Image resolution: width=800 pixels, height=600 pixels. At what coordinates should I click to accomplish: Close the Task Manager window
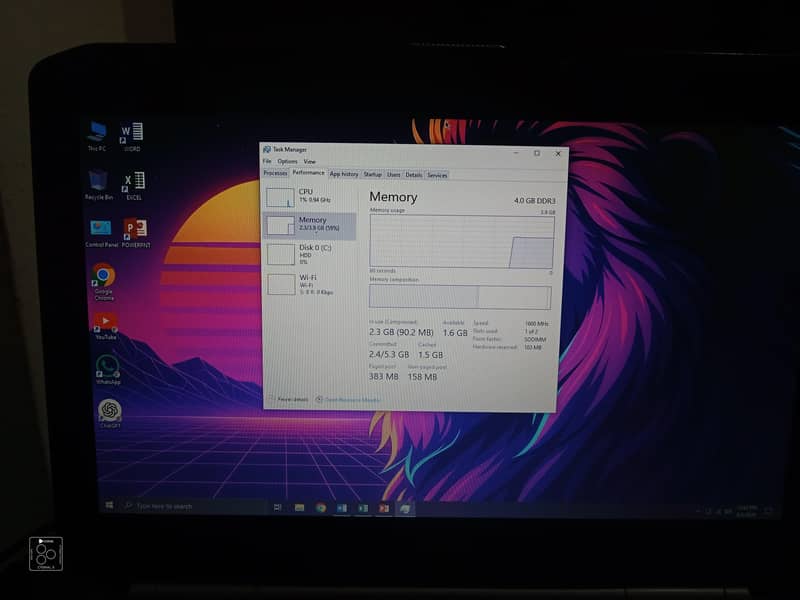558,154
